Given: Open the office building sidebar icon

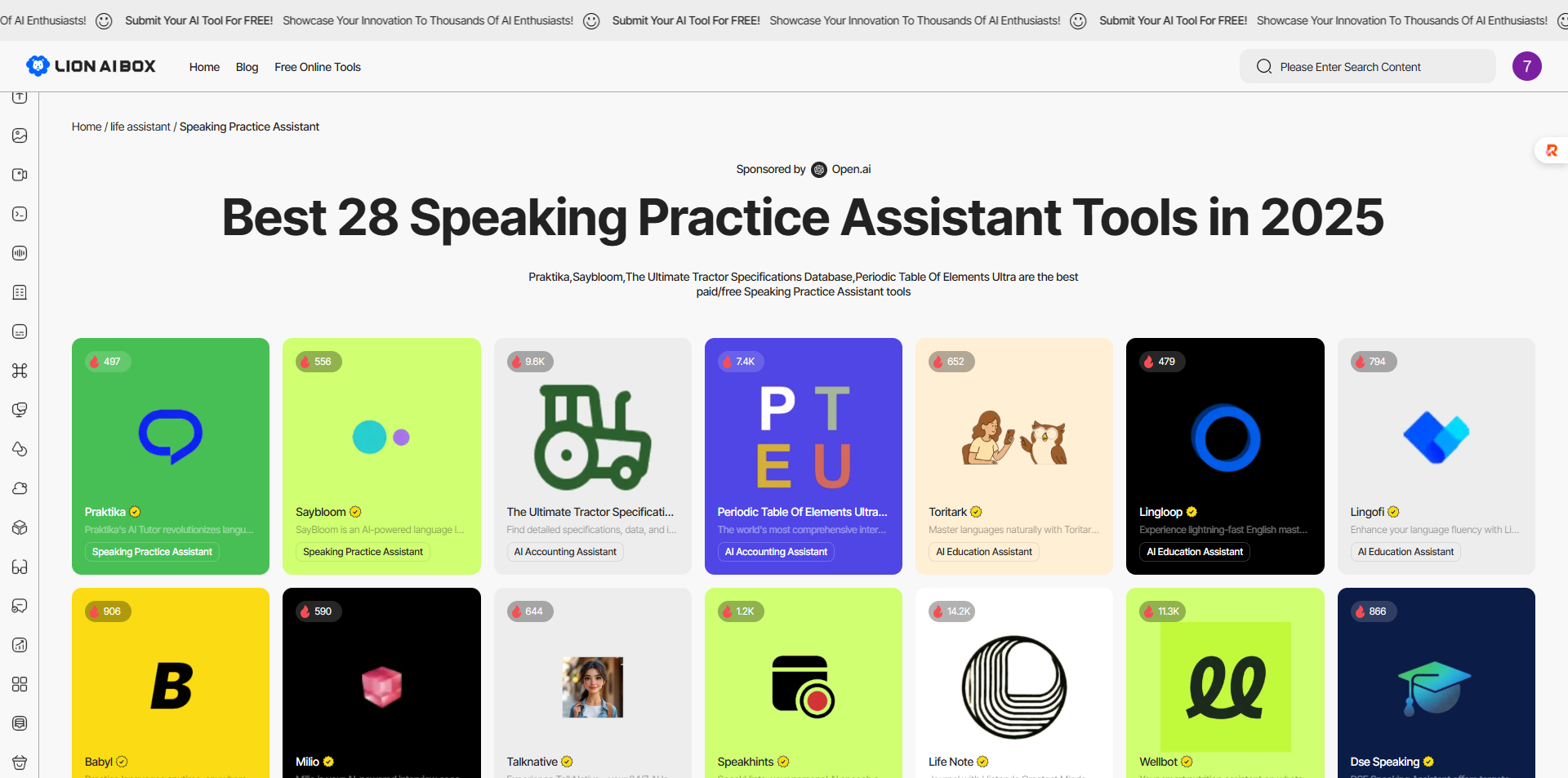Looking at the screenshot, I should coord(20,292).
